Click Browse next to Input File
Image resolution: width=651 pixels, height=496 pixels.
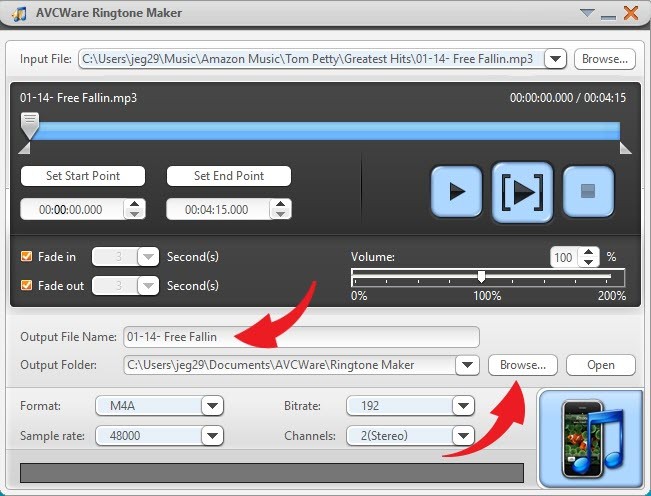(604, 59)
